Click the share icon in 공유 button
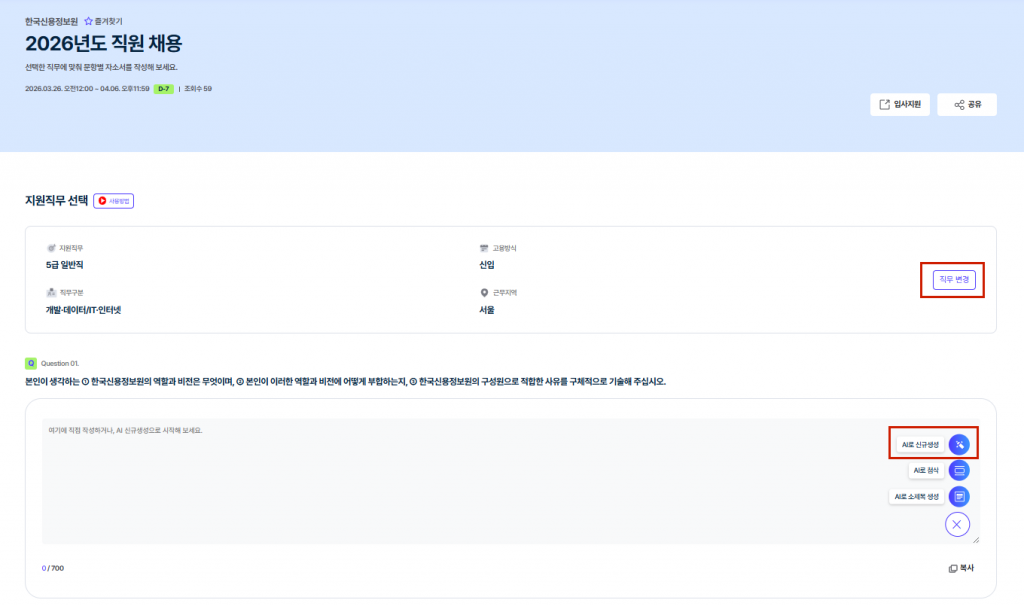 point(959,104)
